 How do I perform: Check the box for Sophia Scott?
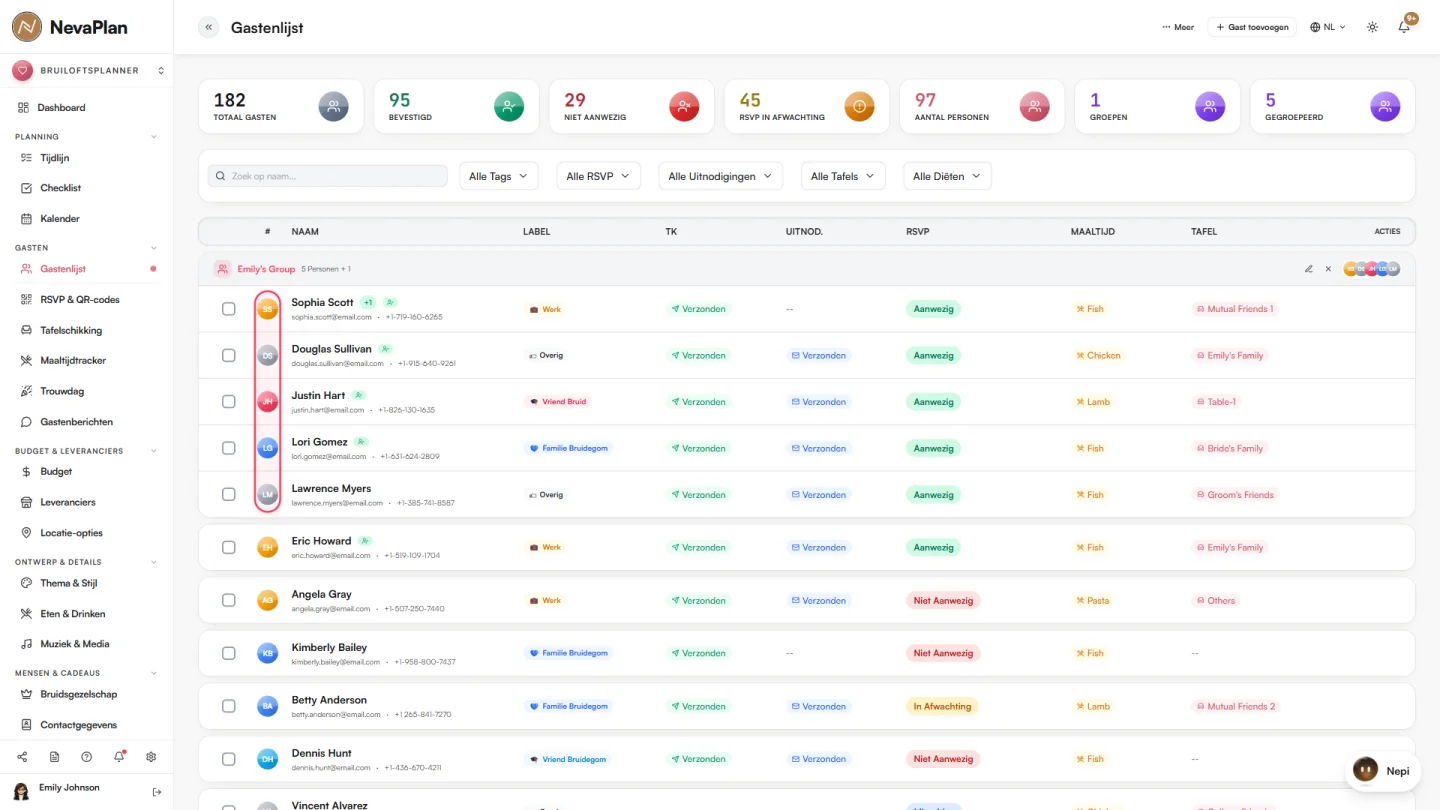click(229, 309)
